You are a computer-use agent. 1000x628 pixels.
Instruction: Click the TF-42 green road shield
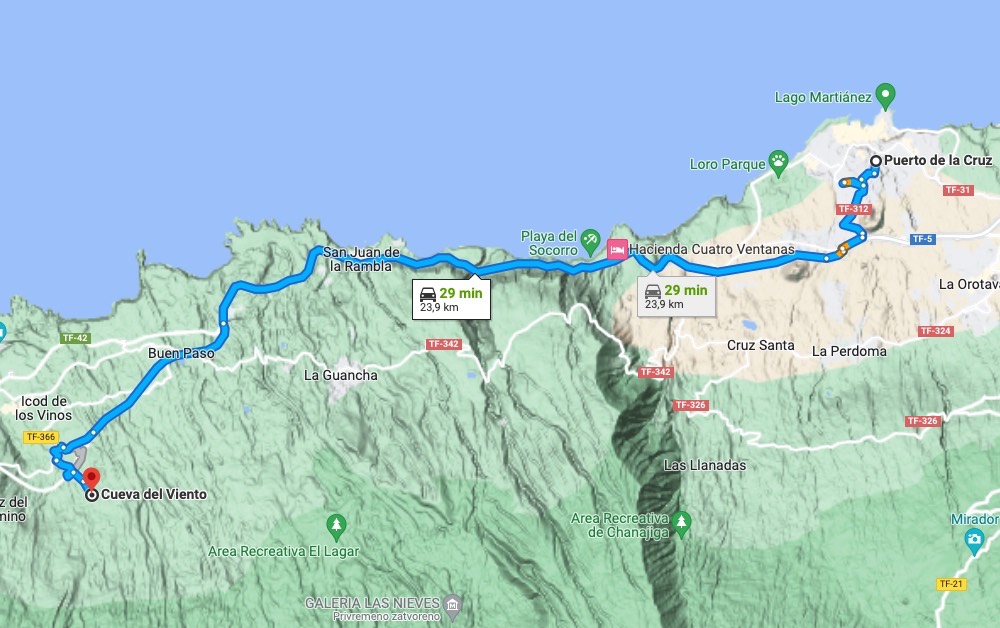pos(75,338)
